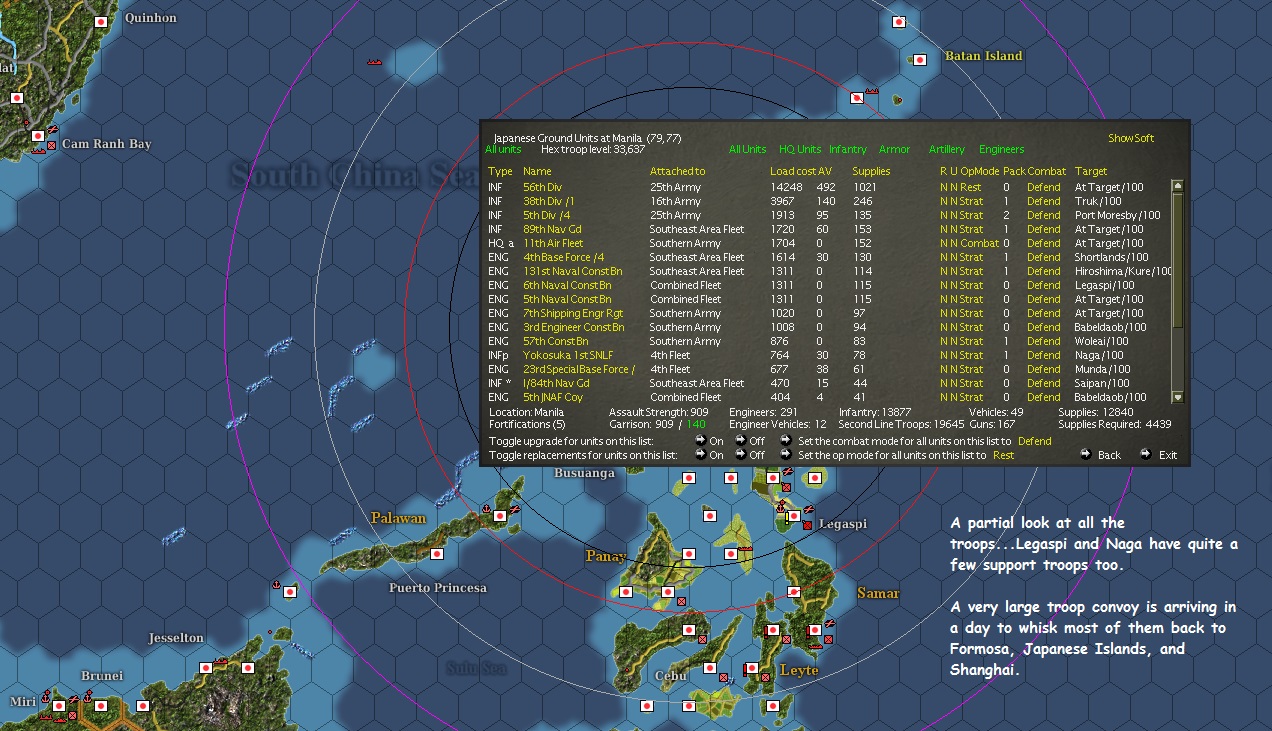Open the 56th Div unit
Screen dimensions: 1272x731
point(542,187)
